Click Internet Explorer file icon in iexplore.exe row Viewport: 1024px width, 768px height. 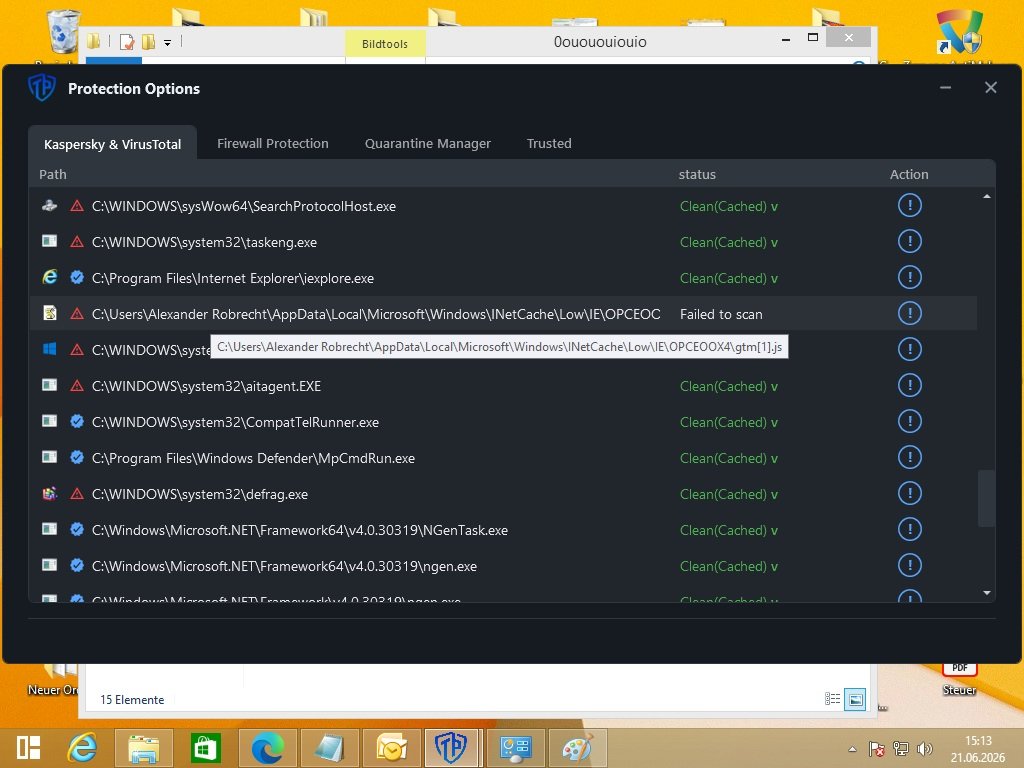[50, 277]
